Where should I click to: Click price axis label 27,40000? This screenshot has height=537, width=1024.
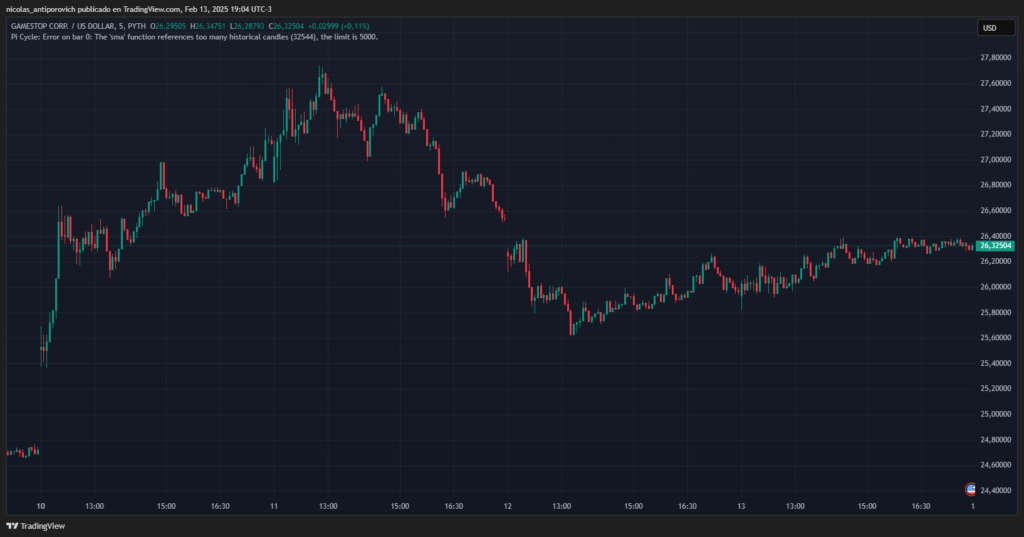[x=995, y=109]
